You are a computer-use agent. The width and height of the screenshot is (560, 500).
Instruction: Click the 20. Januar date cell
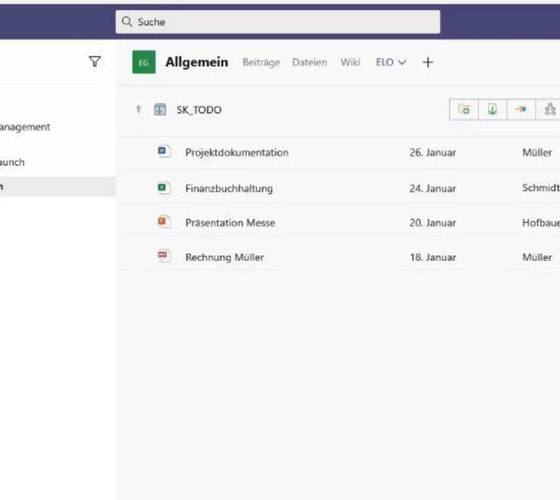[x=432, y=222]
